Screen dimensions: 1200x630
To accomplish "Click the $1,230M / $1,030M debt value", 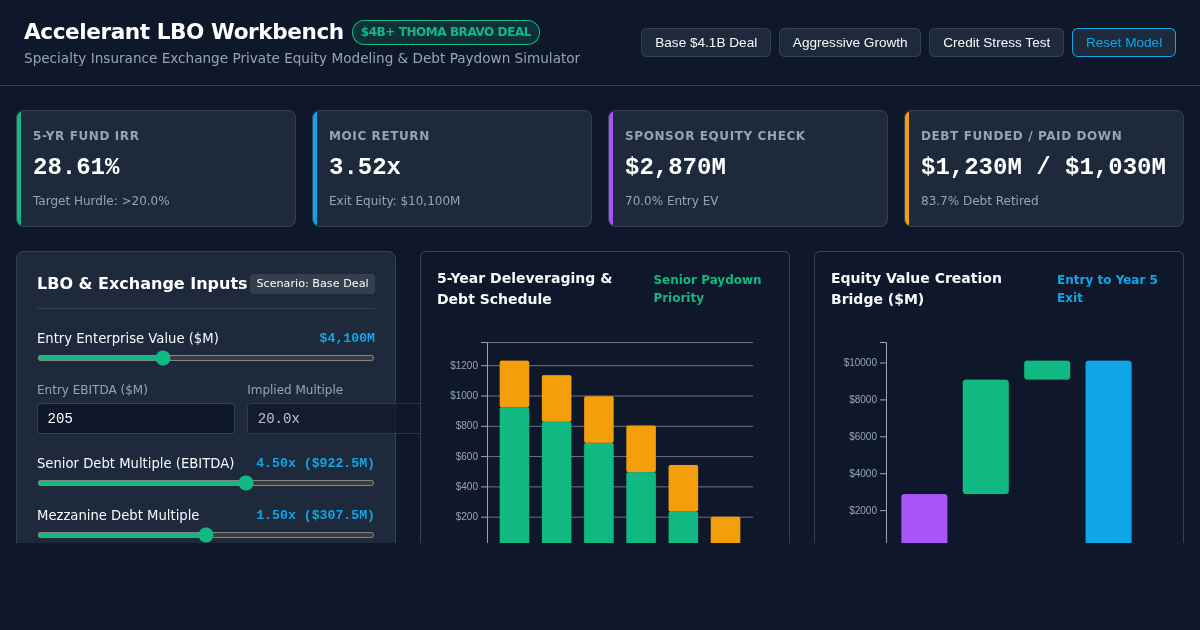I will point(1043,167).
